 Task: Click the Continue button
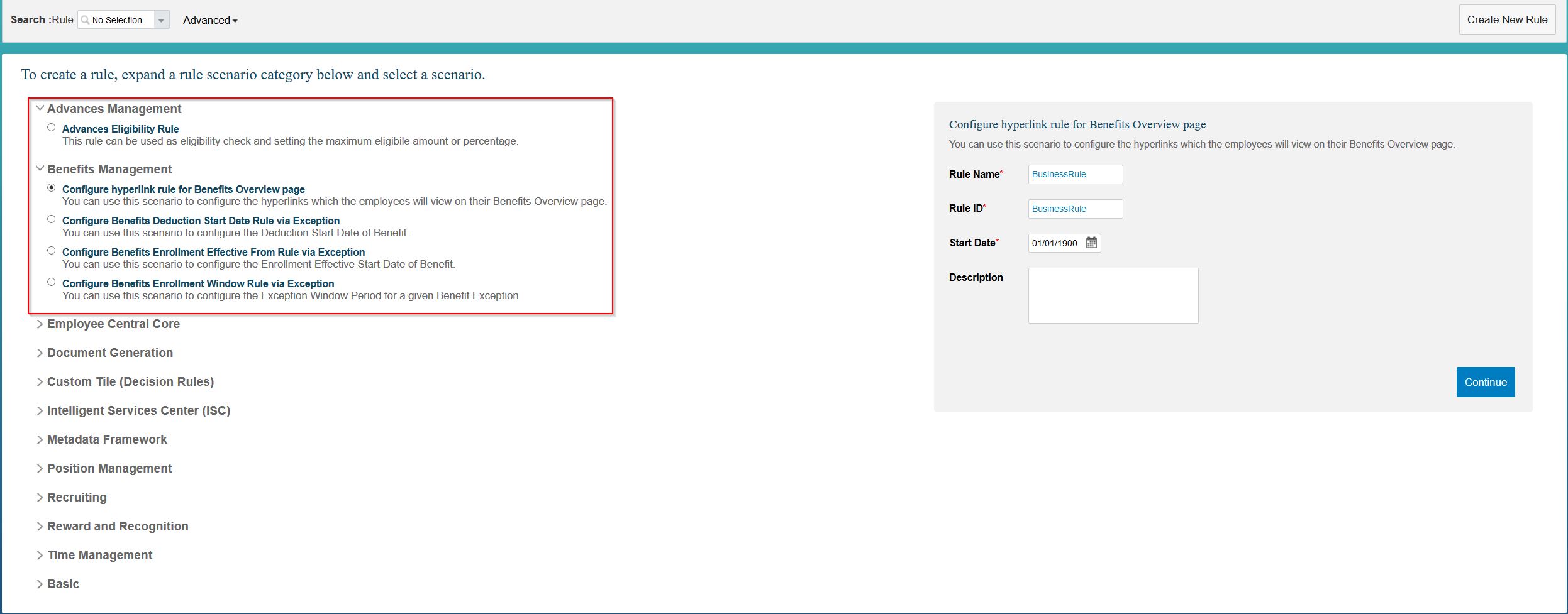pos(1486,382)
